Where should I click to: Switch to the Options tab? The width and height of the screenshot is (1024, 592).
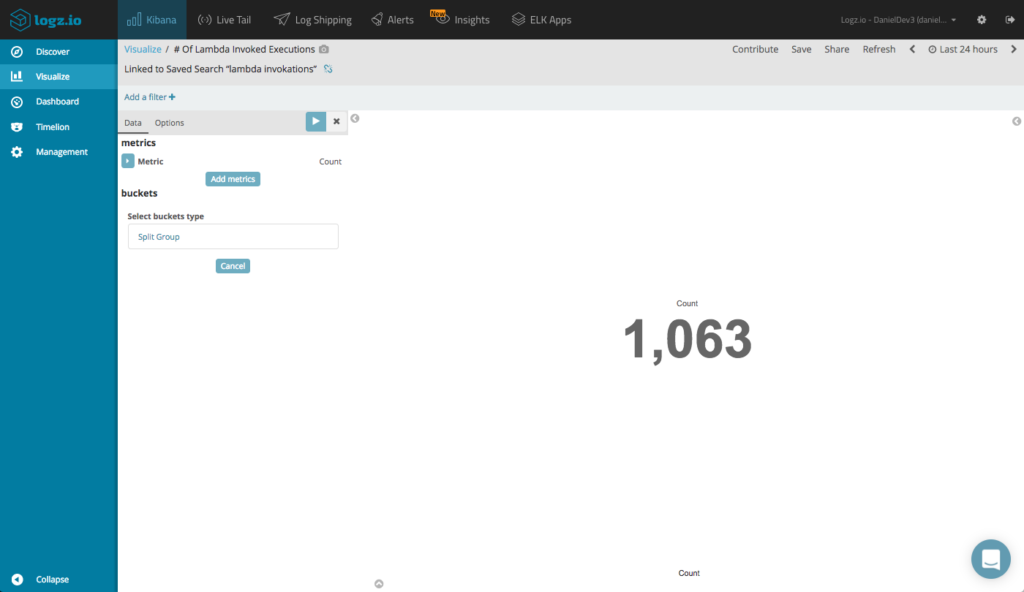tap(169, 122)
